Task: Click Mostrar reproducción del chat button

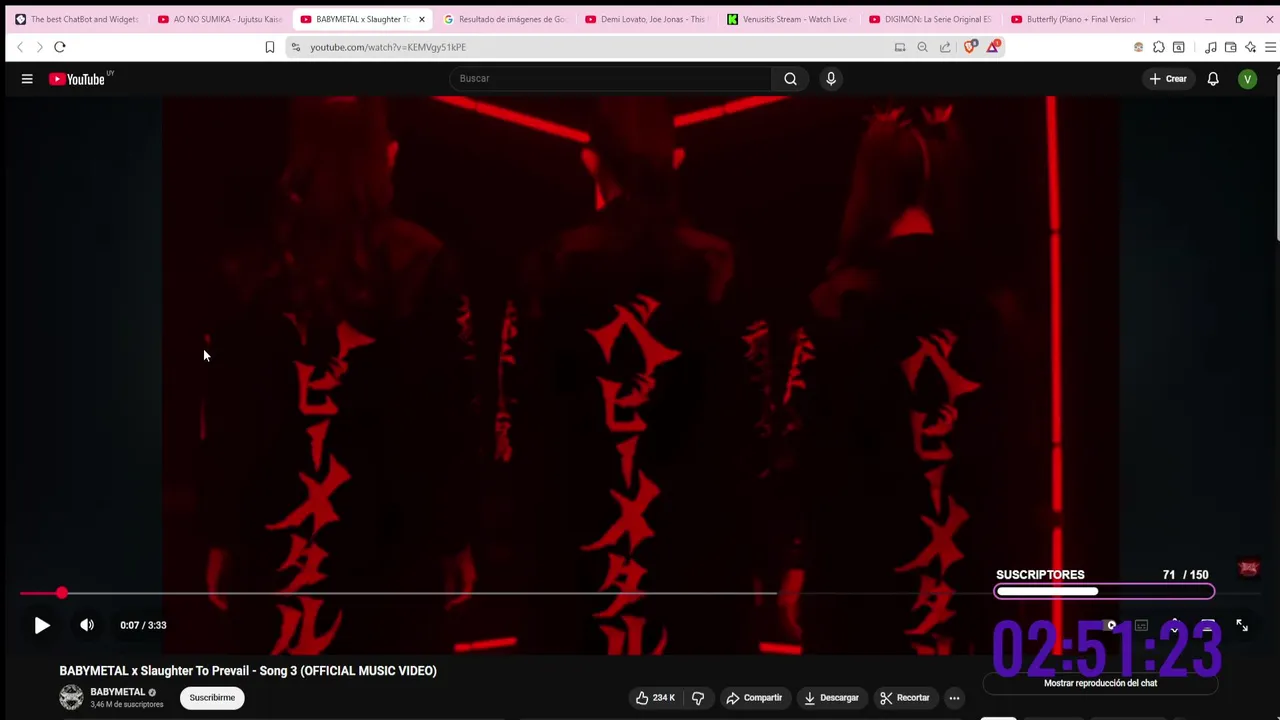Action: pos(1100,683)
